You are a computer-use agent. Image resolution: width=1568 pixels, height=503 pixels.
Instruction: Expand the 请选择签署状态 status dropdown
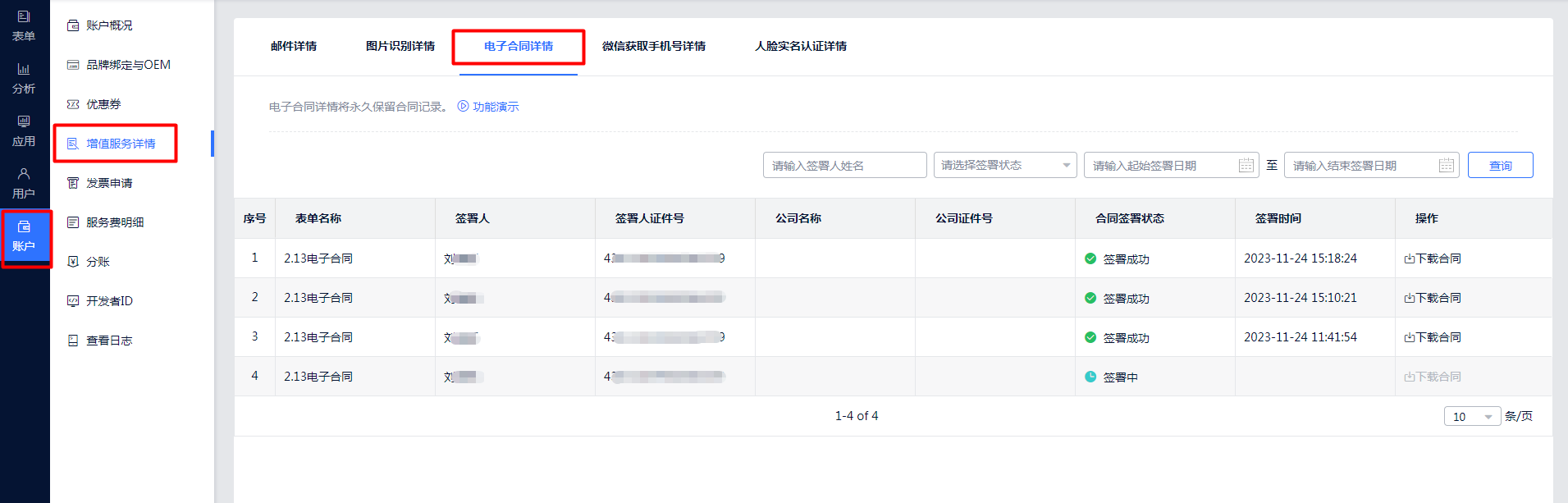point(1004,166)
